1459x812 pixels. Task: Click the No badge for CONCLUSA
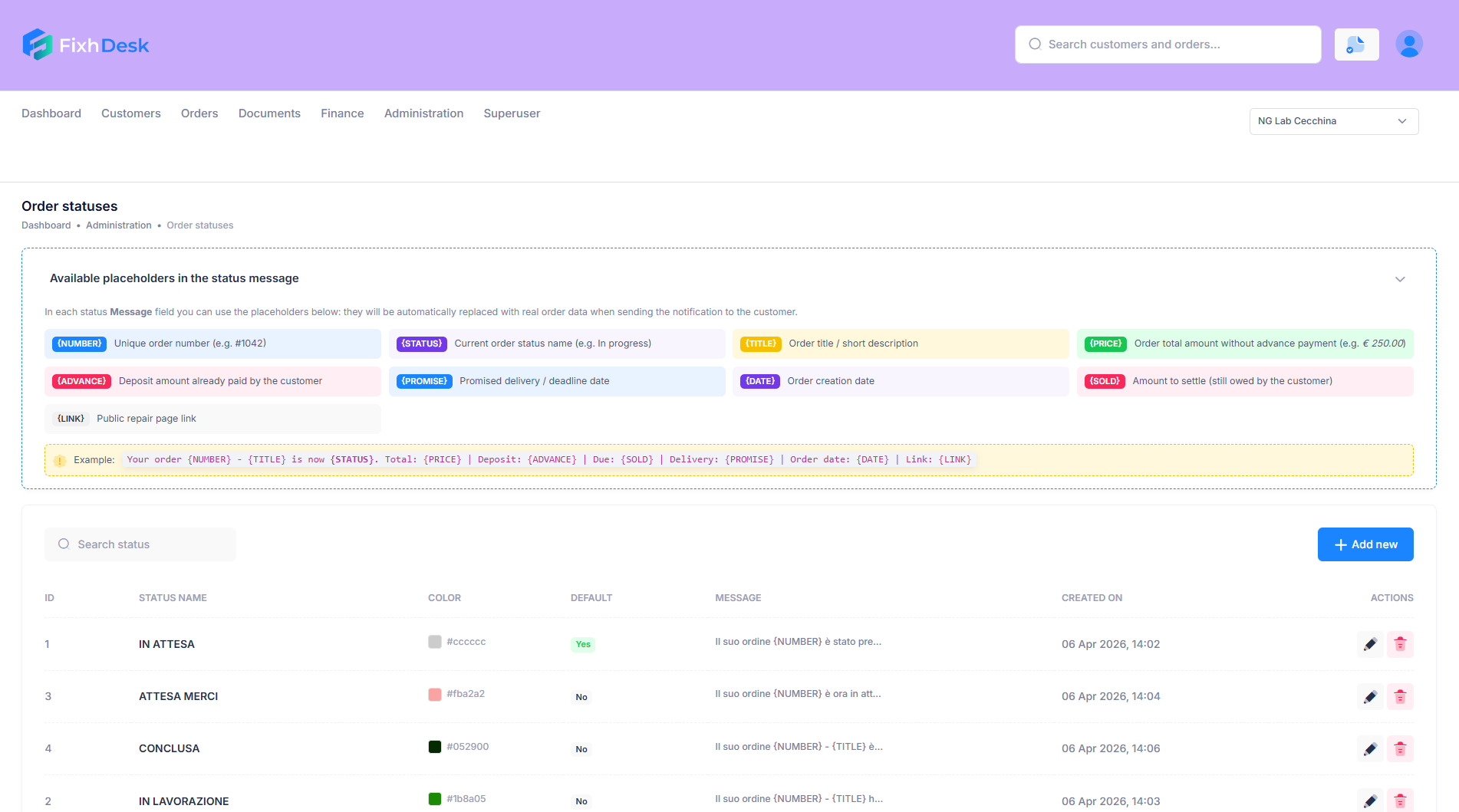tap(581, 749)
